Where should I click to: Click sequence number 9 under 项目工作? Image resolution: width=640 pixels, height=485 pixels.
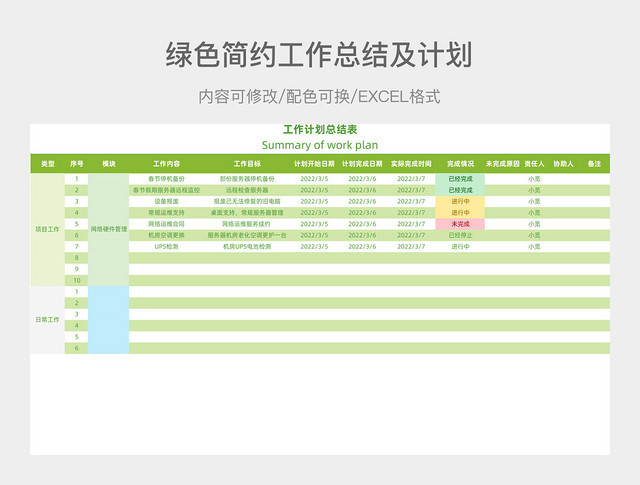point(76,269)
